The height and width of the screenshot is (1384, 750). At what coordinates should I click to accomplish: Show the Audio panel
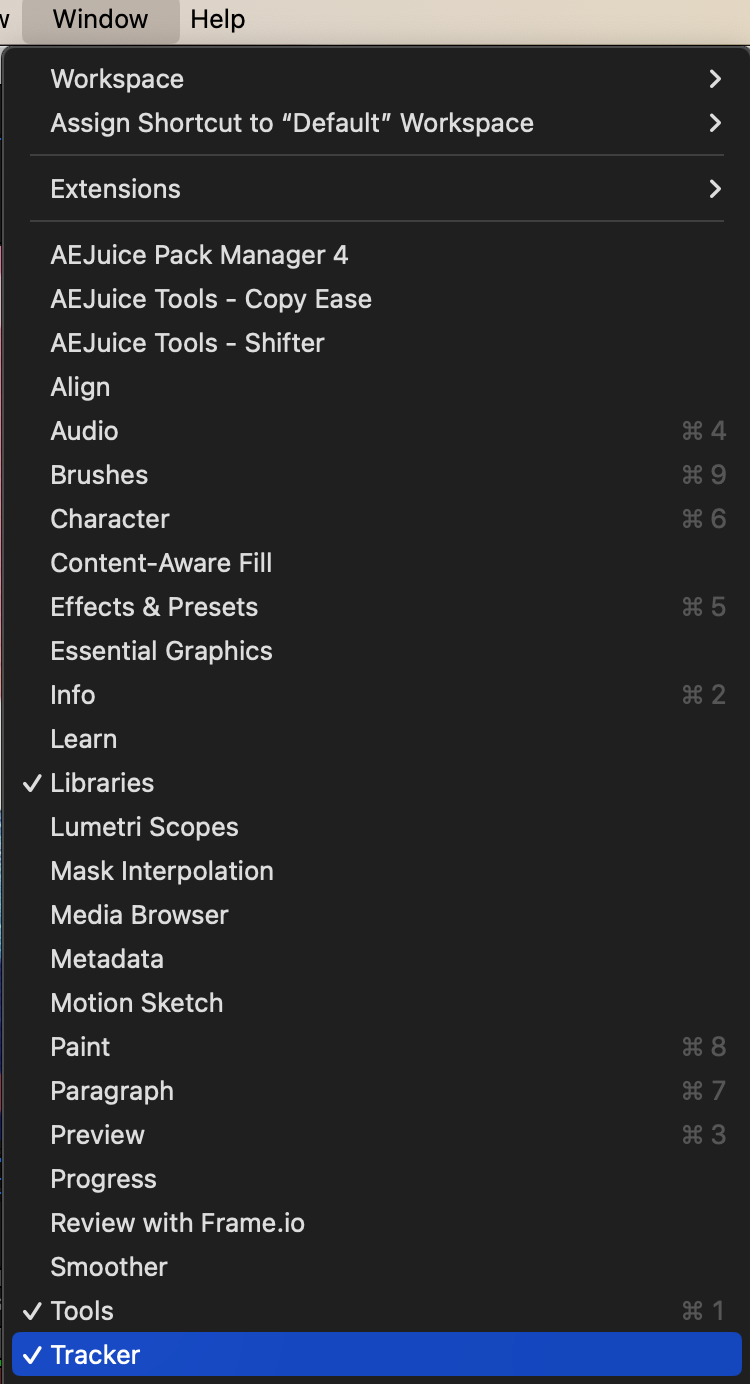[x=84, y=431]
